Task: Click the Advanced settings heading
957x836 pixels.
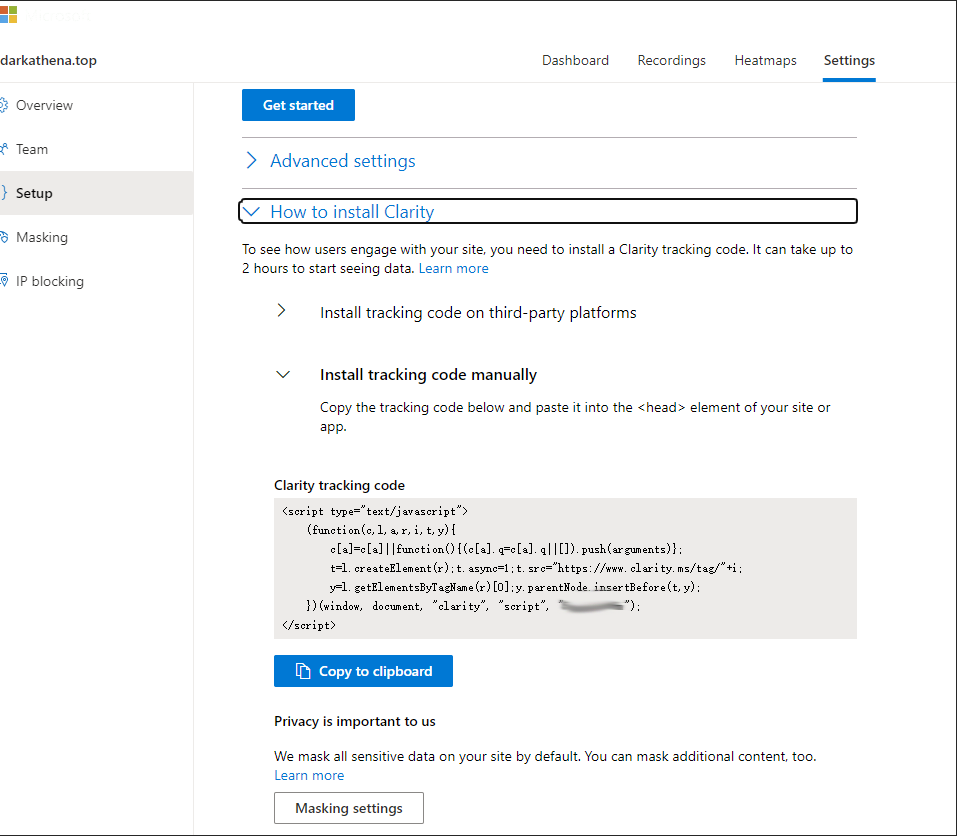Action: [342, 160]
